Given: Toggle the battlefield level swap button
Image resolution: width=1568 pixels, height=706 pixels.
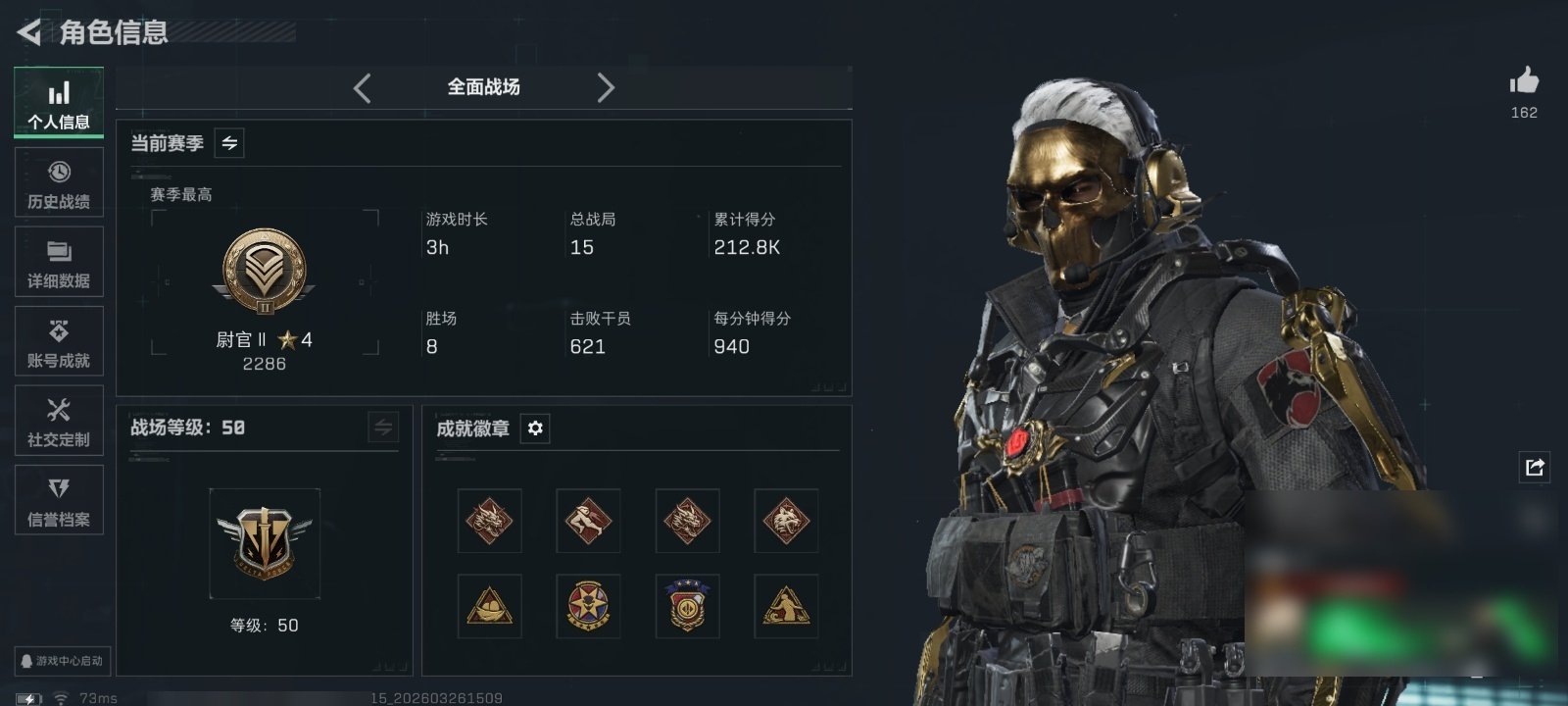Looking at the screenshot, I should (x=383, y=428).
